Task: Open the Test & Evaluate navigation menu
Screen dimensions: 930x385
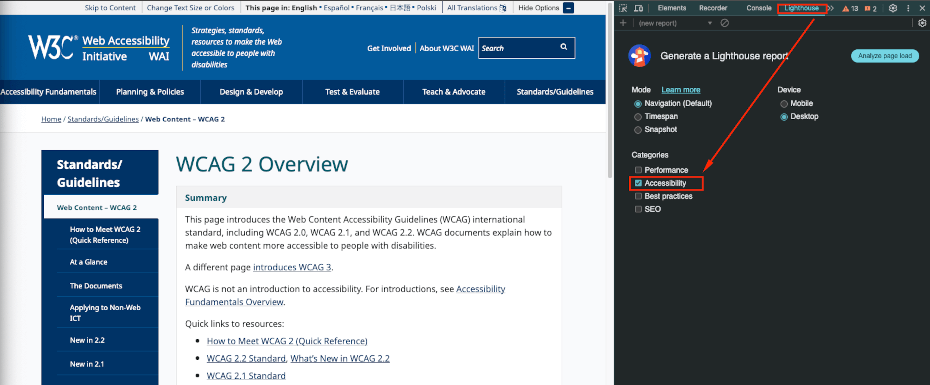Action: tap(352, 92)
